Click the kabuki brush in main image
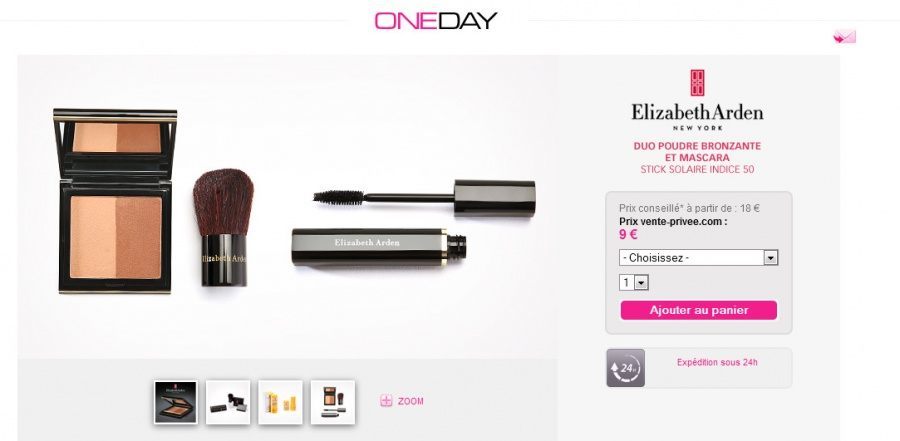Screen dimensions: 900x441 click(x=223, y=227)
